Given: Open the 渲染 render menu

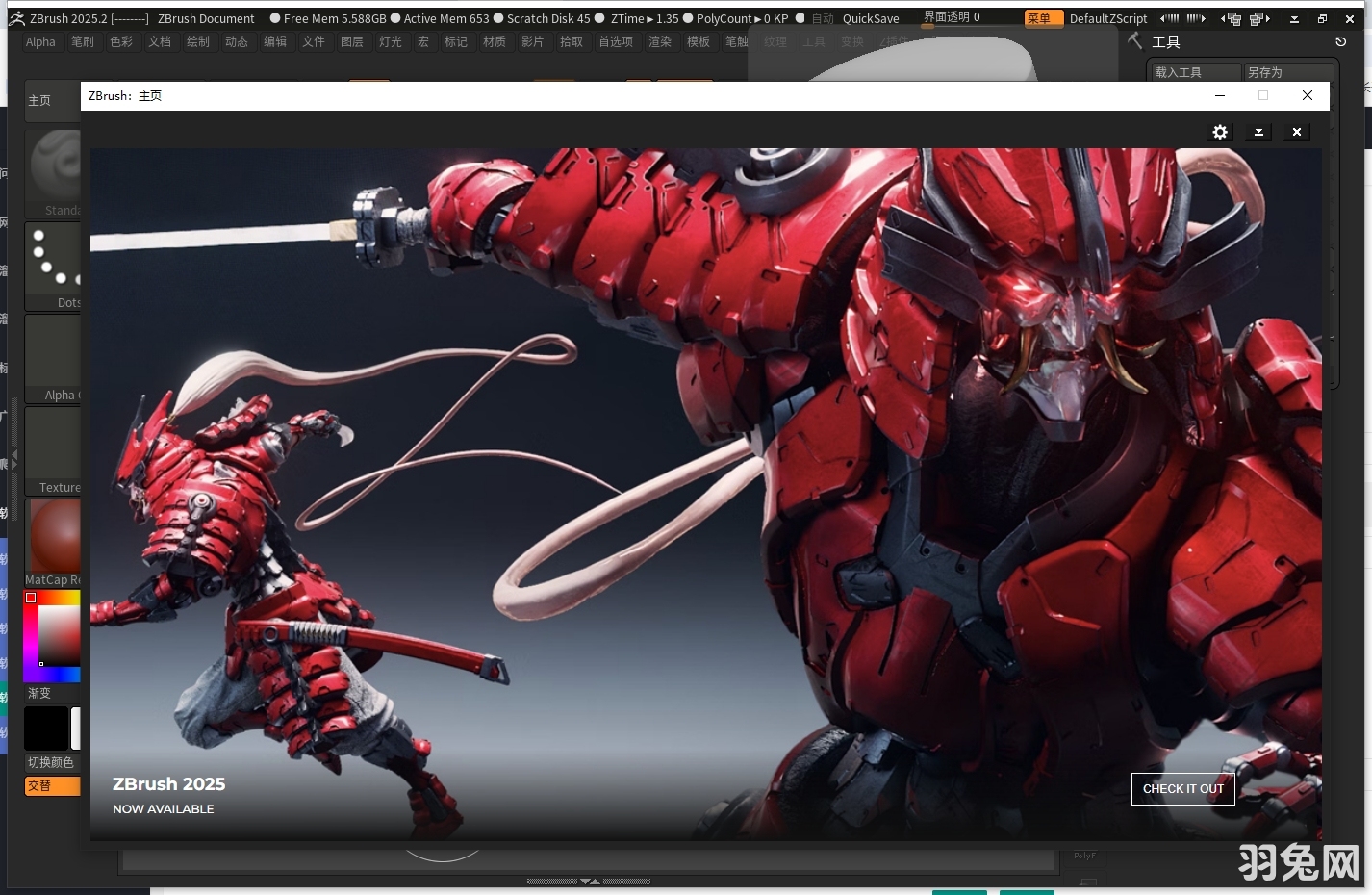Looking at the screenshot, I should 660,41.
